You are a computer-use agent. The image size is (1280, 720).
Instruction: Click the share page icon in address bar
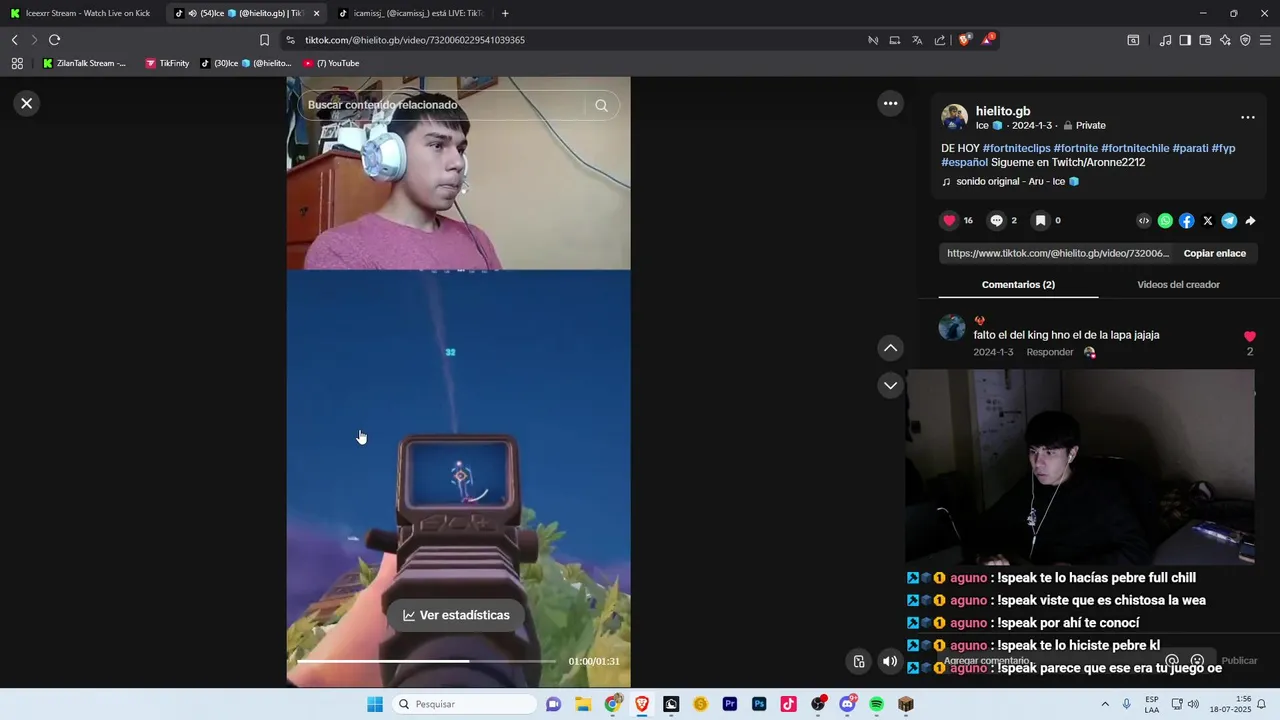click(x=939, y=40)
